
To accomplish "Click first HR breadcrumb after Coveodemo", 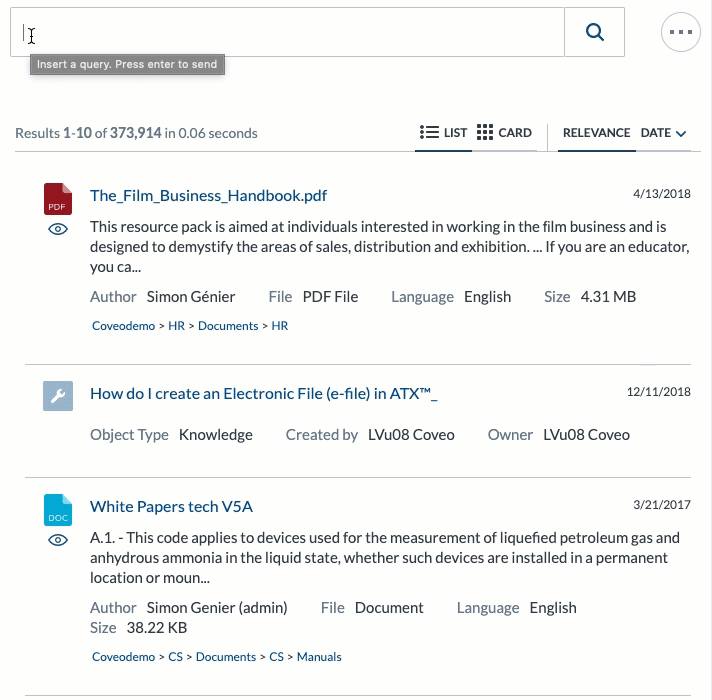I will 177,326.
